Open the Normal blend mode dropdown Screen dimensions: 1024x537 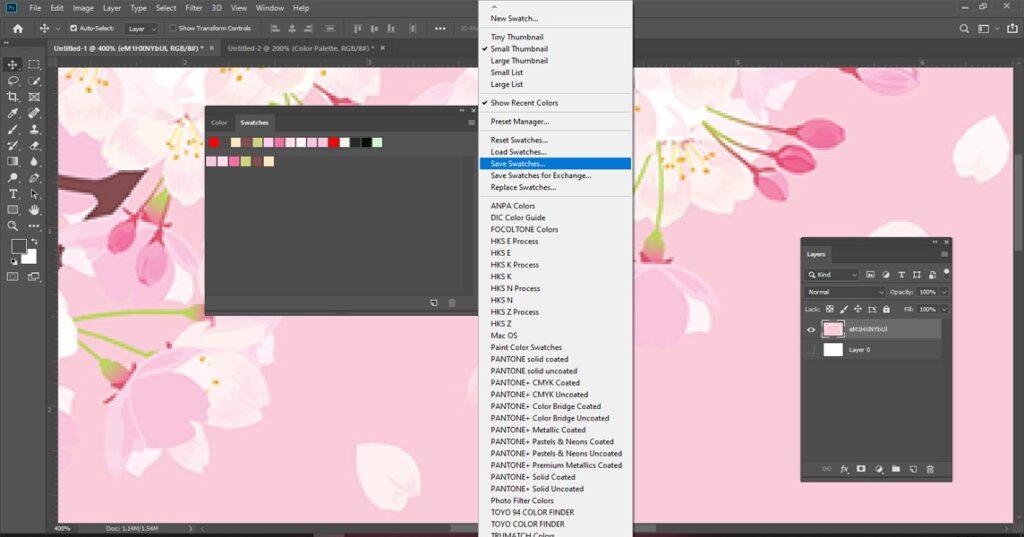(844, 292)
